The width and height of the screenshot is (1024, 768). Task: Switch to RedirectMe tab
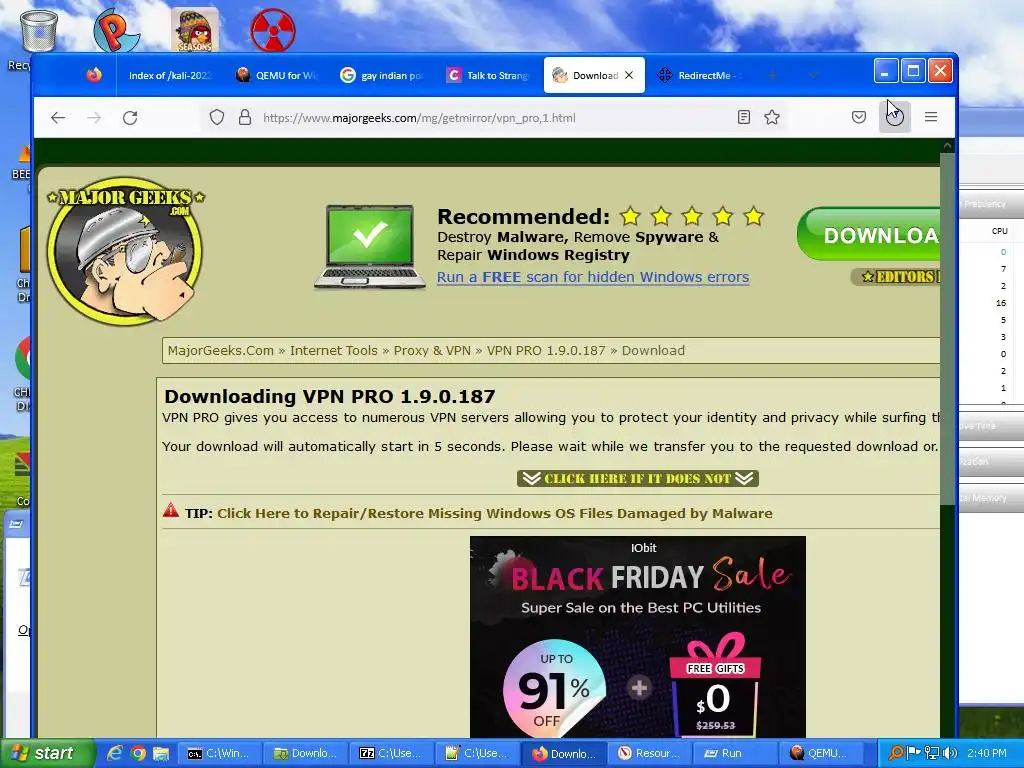point(699,75)
